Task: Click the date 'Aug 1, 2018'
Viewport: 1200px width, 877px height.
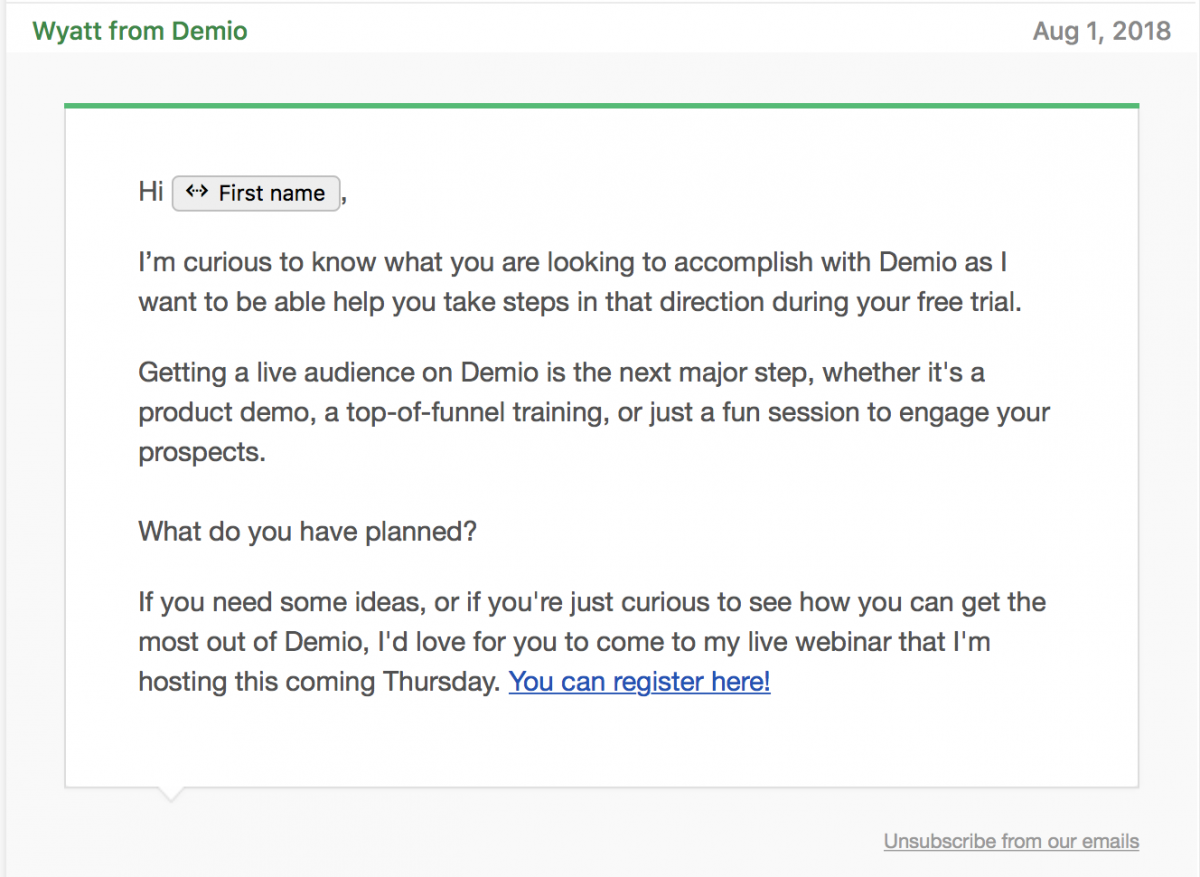Action: (1102, 31)
